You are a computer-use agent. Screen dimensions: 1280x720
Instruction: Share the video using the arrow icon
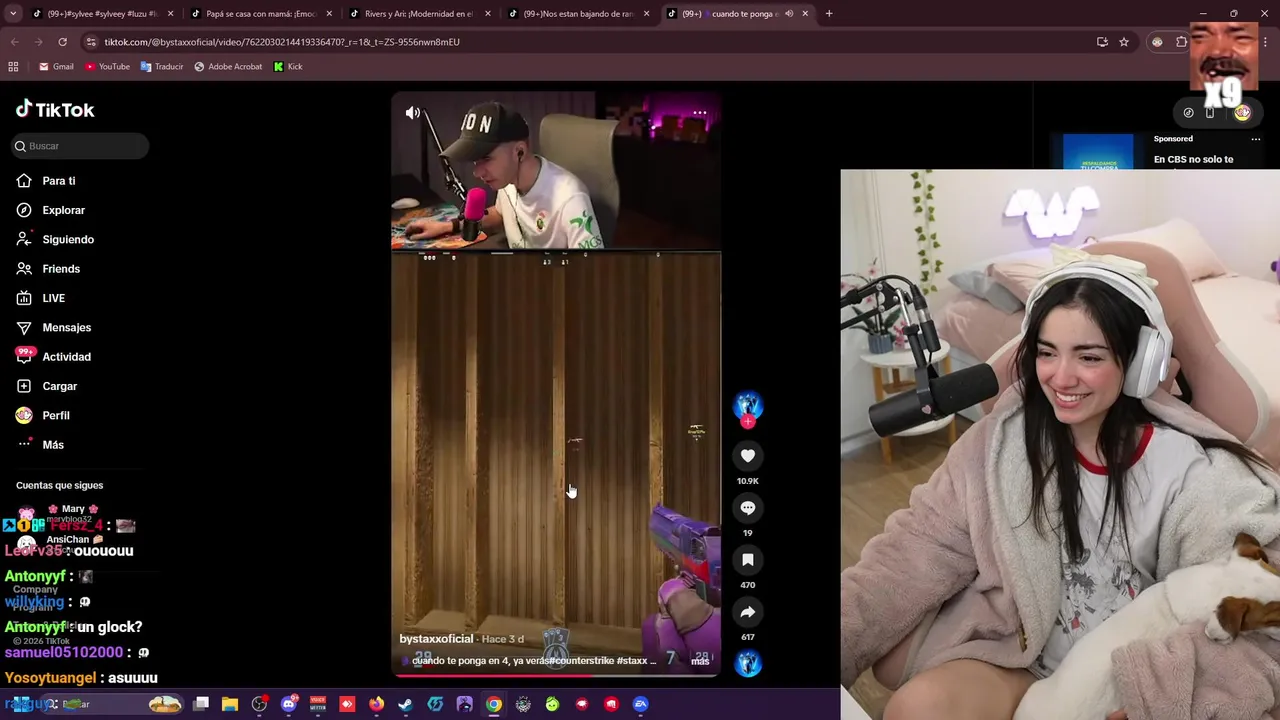tap(747, 612)
